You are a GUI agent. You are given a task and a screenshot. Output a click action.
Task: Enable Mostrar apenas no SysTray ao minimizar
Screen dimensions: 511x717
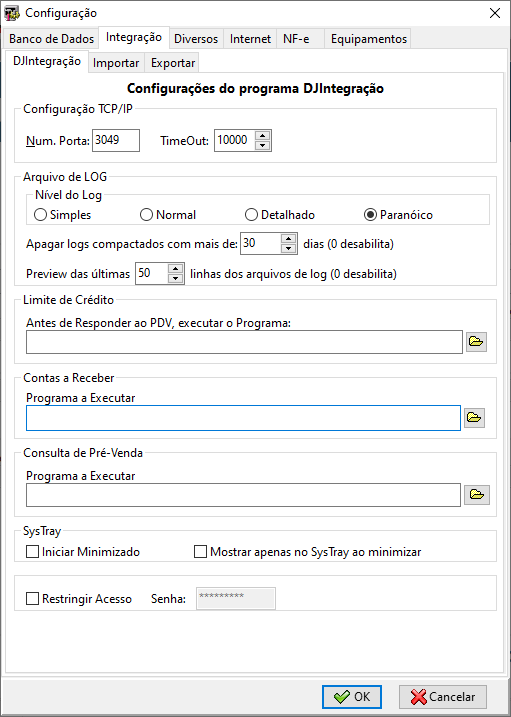coord(307,552)
